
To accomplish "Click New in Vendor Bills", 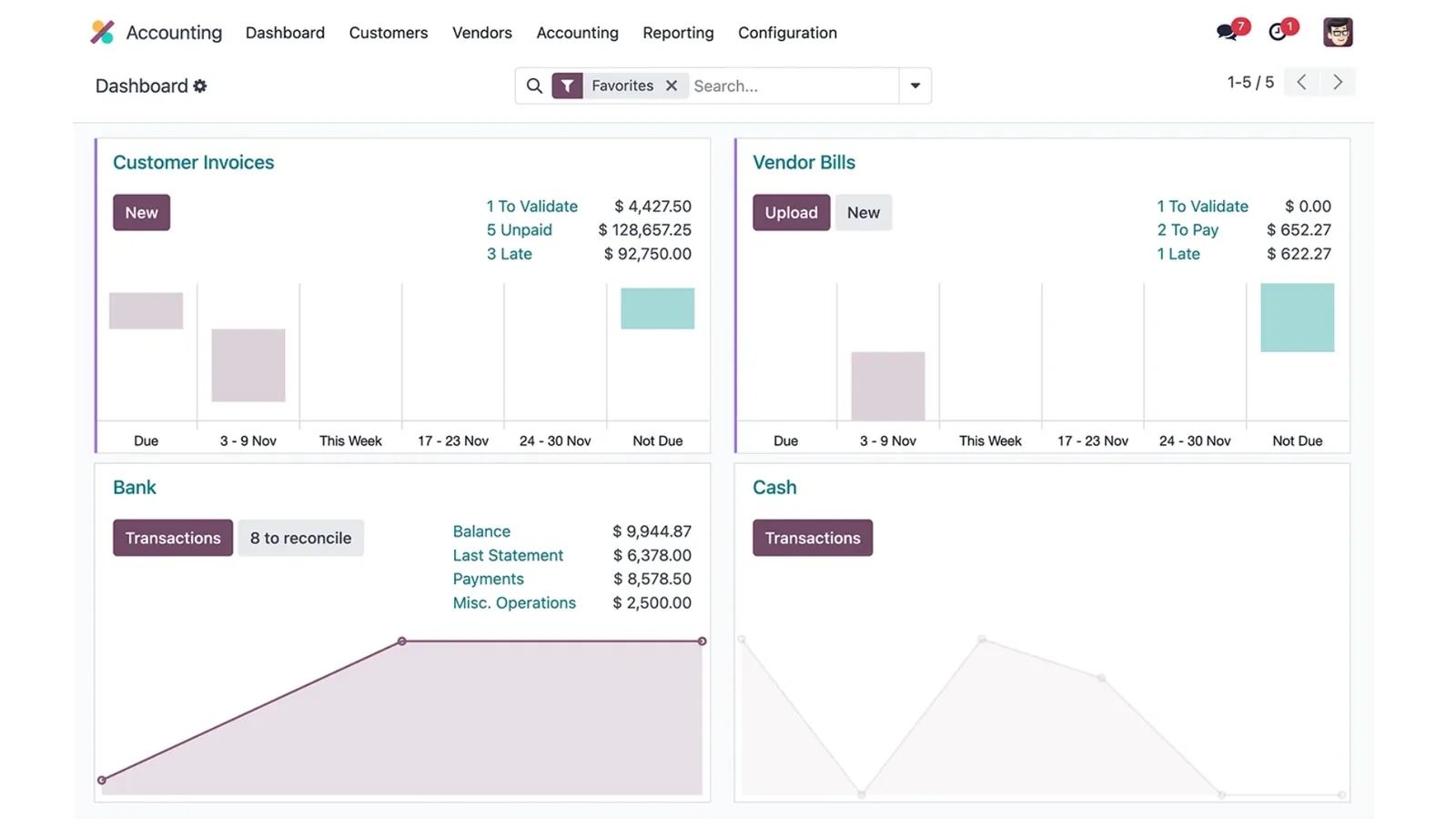I will pos(864,212).
